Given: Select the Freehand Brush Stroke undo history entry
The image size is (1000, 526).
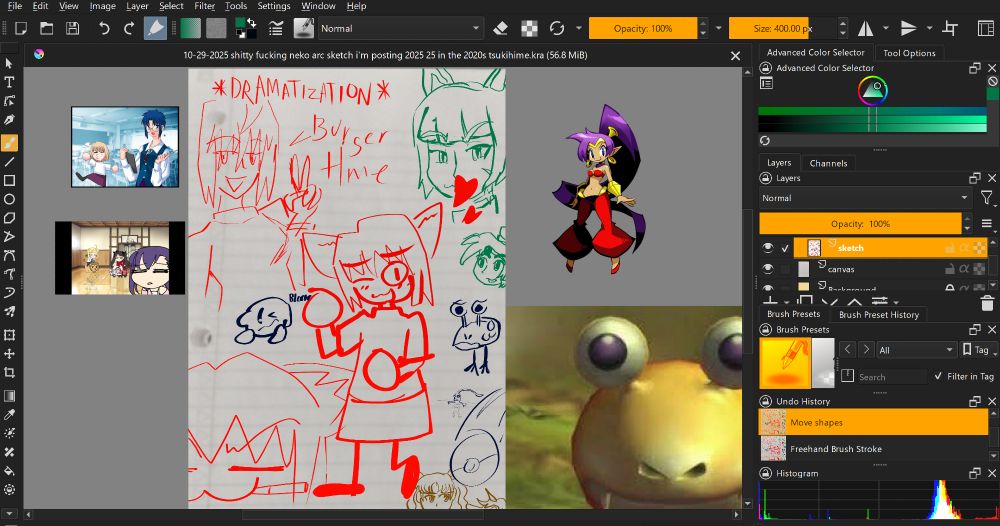Looking at the screenshot, I should click(x=873, y=449).
